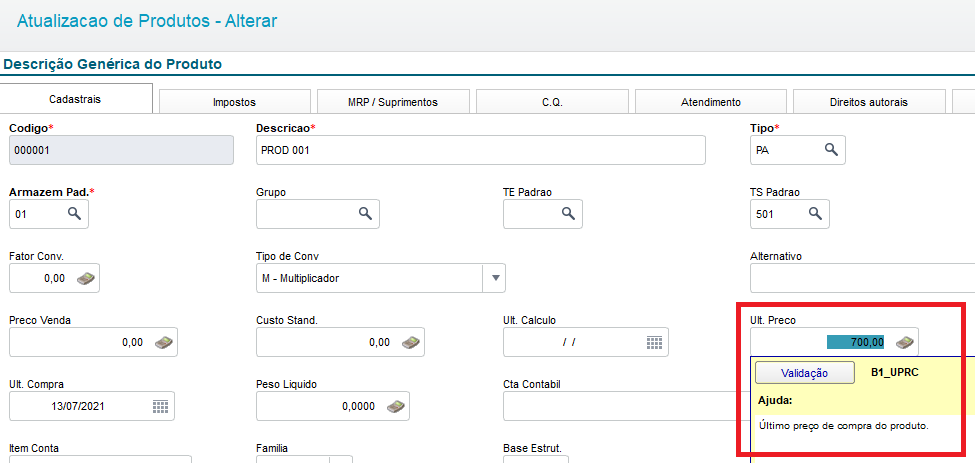Click the Grupo field search magnifier
The width and height of the screenshot is (975, 463).
[x=366, y=214]
